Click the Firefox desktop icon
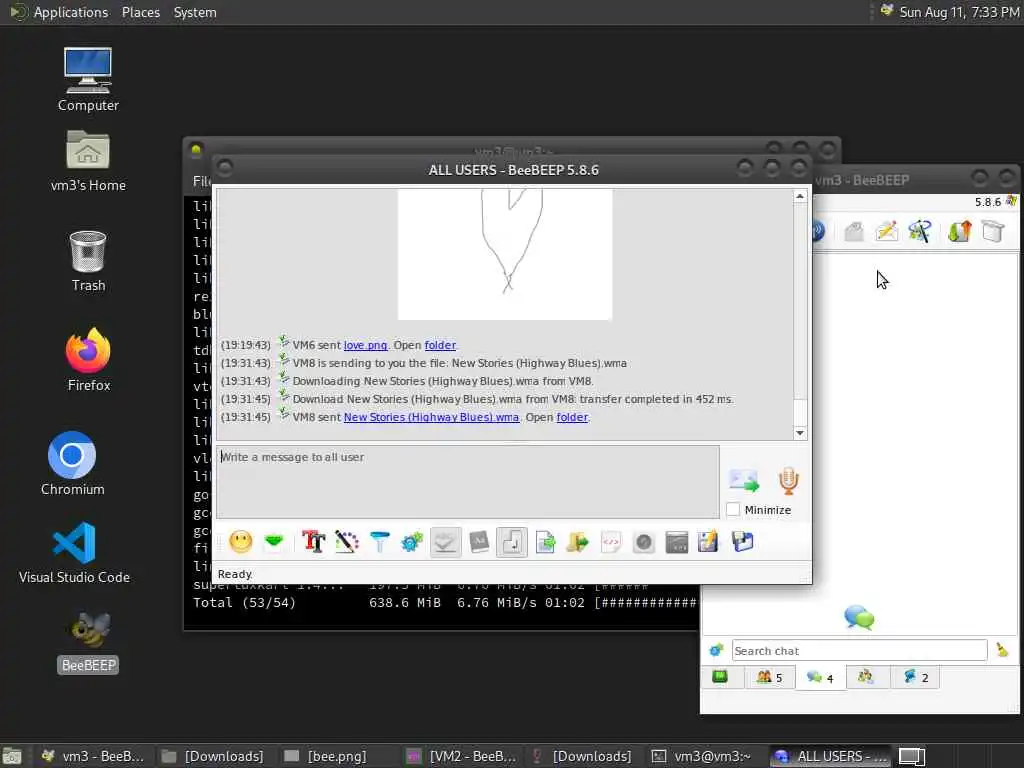 [88, 359]
